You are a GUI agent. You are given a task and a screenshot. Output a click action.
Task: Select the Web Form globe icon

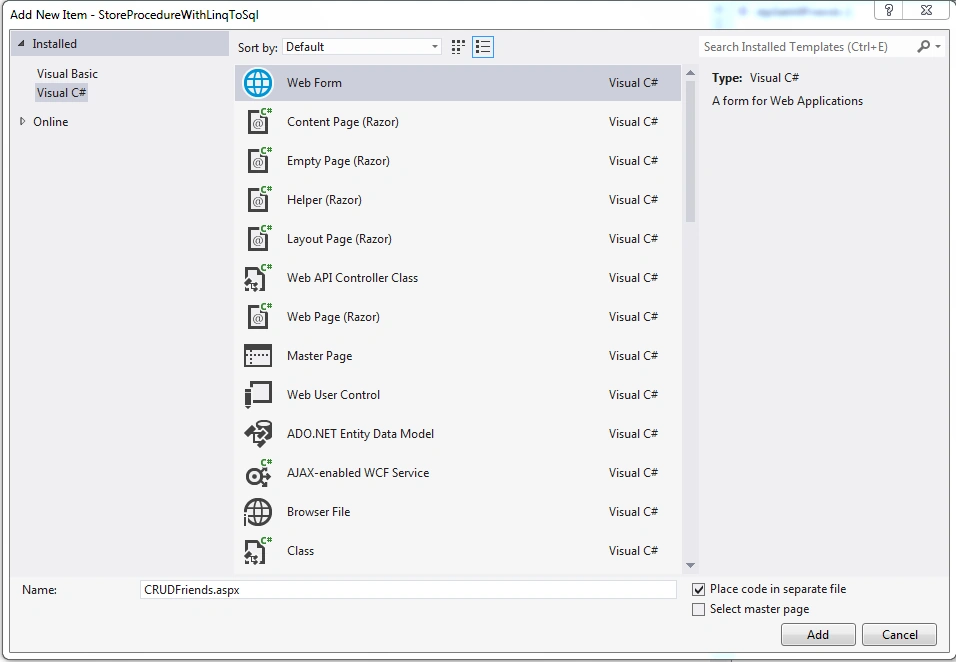(258, 83)
